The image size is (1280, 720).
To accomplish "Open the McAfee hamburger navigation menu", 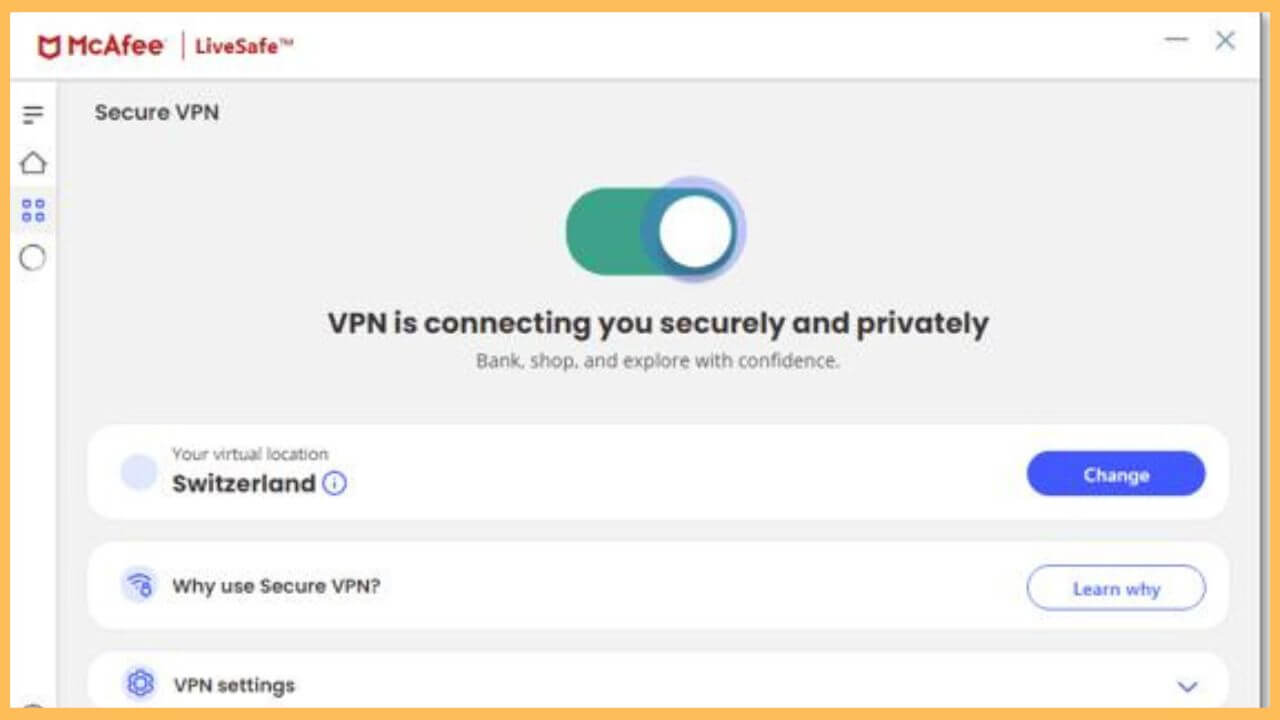I will pyautogui.click(x=33, y=114).
